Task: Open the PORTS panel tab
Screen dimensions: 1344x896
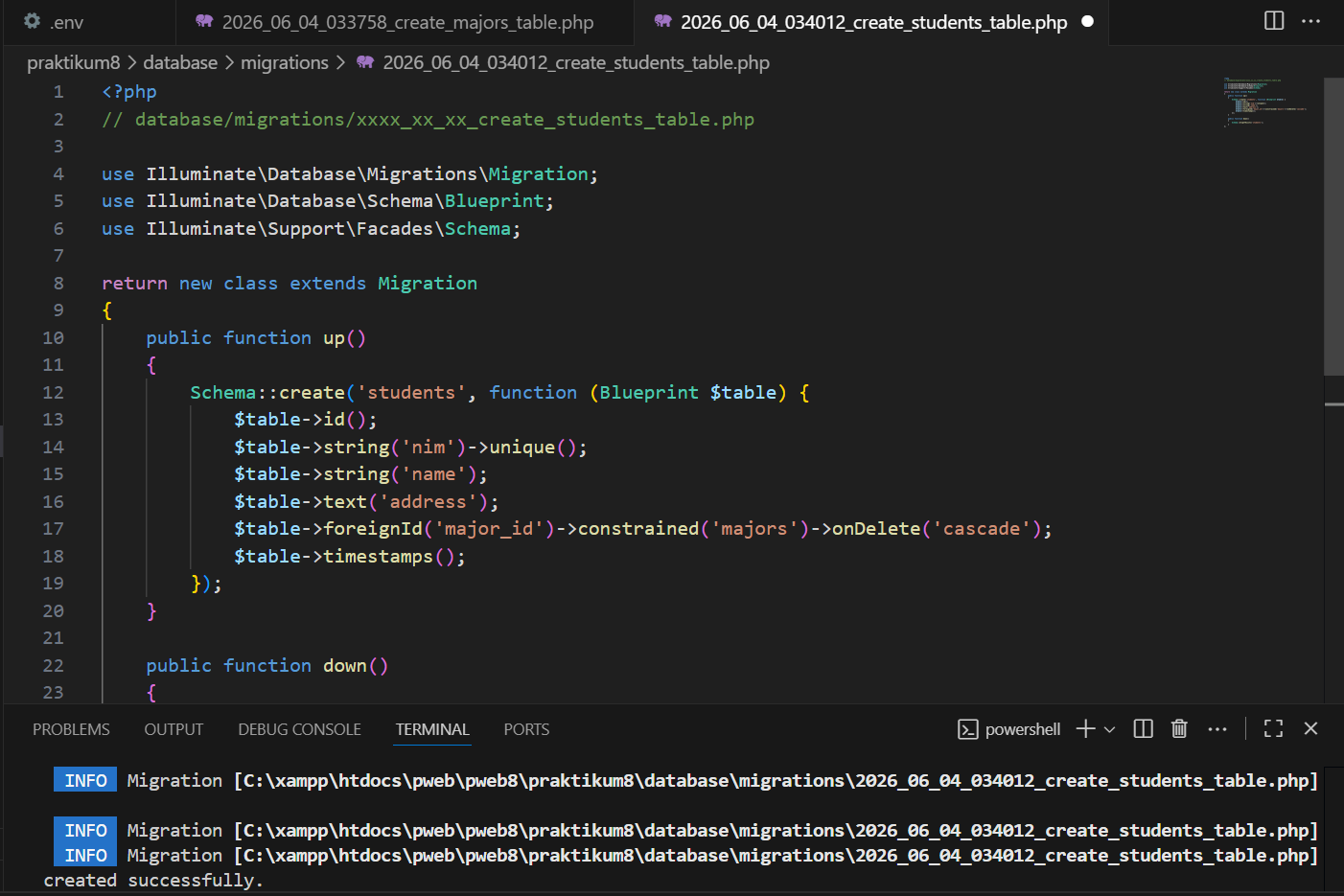Action: coord(526,729)
